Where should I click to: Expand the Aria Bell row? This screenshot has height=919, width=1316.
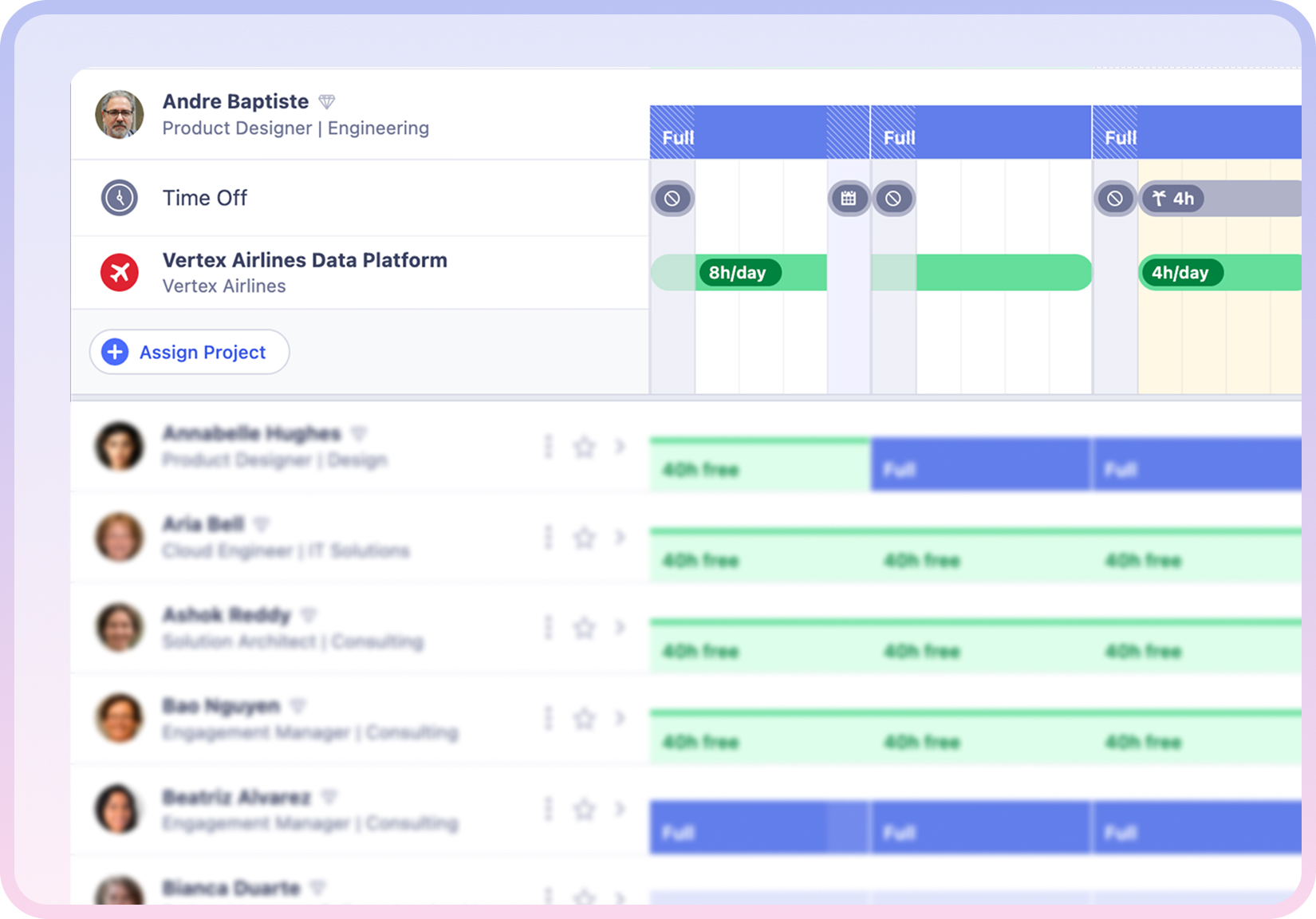(x=620, y=538)
